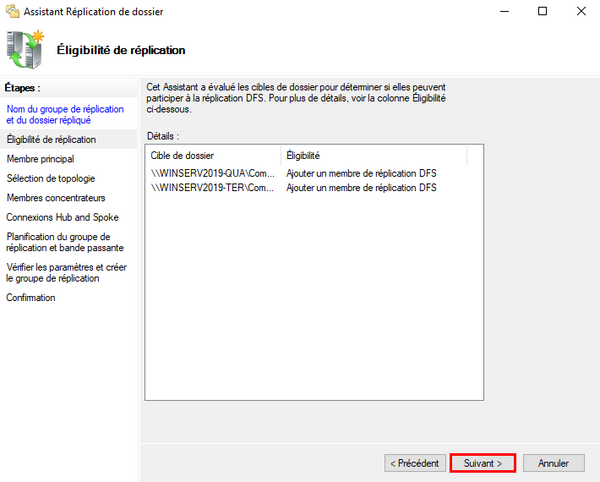Select 'Connexions Hub and Spoke' step
Image resolution: width=600 pixels, height=482 pixels.
coord(62,217)
